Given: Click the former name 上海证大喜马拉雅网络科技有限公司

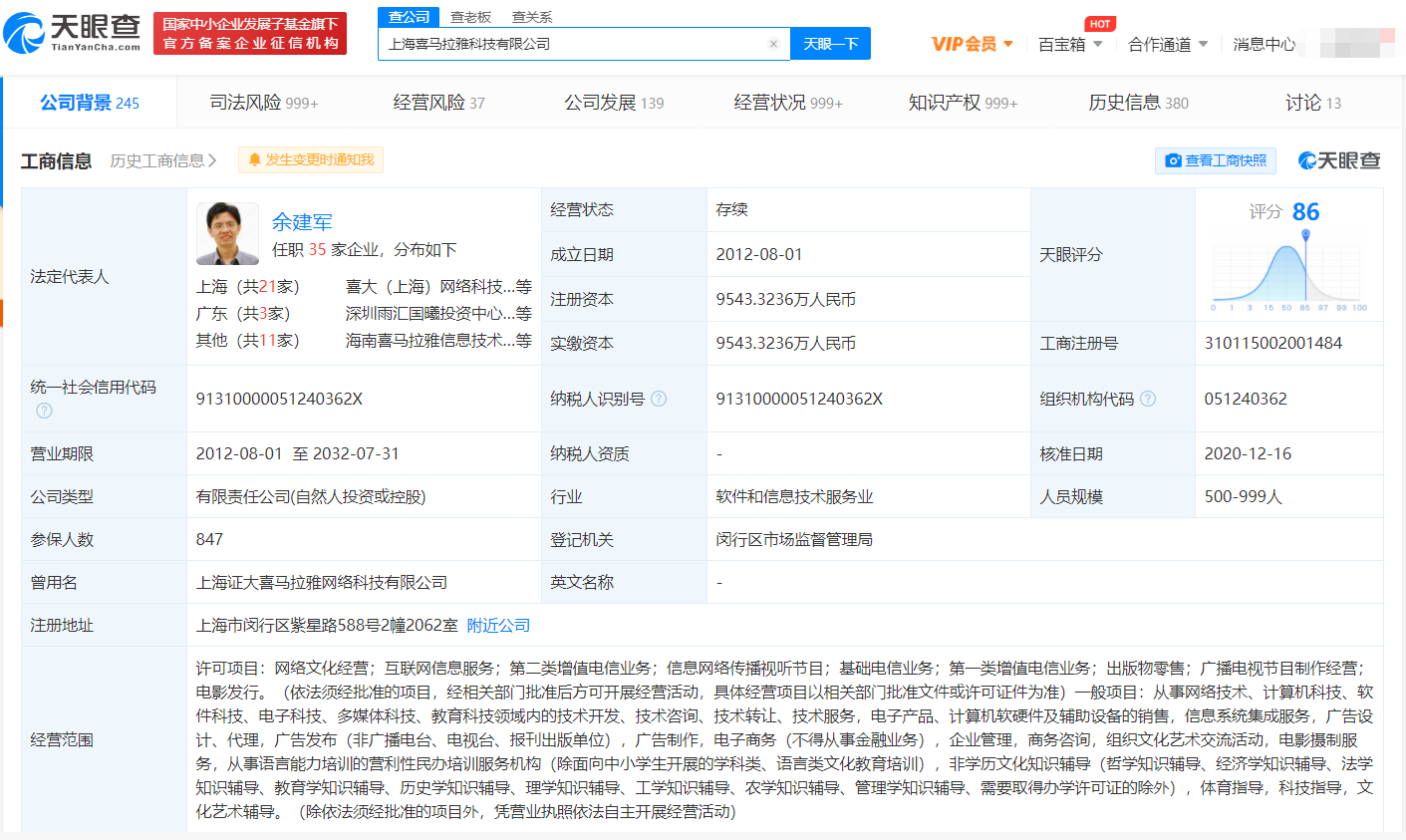Looking at the screenshot, I should [x=322, y=582].
